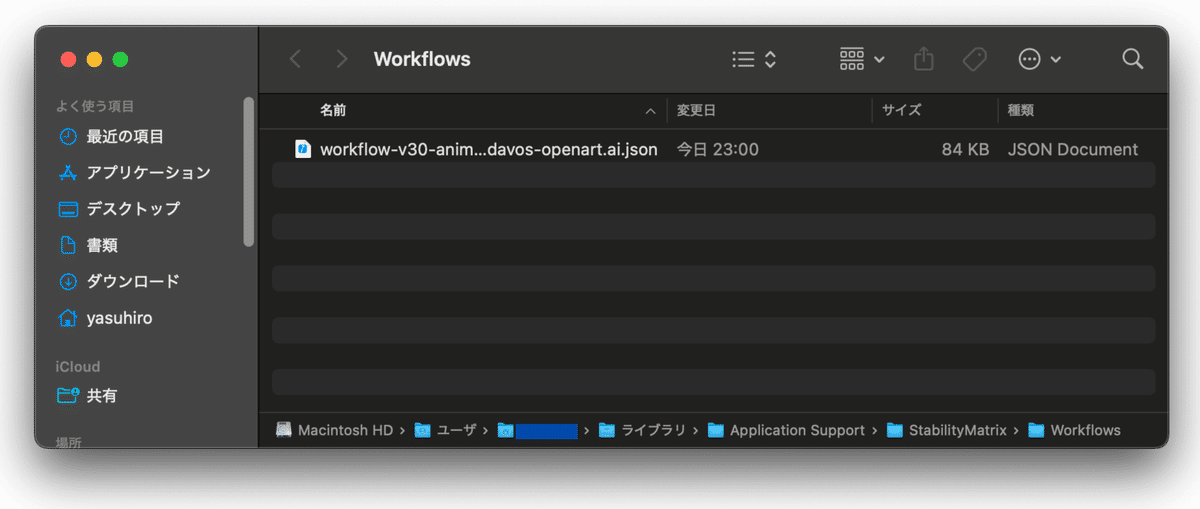Click the Applications icon beside アプリケーション
This screenshot has height=509, width=1200.
(68, 172)
